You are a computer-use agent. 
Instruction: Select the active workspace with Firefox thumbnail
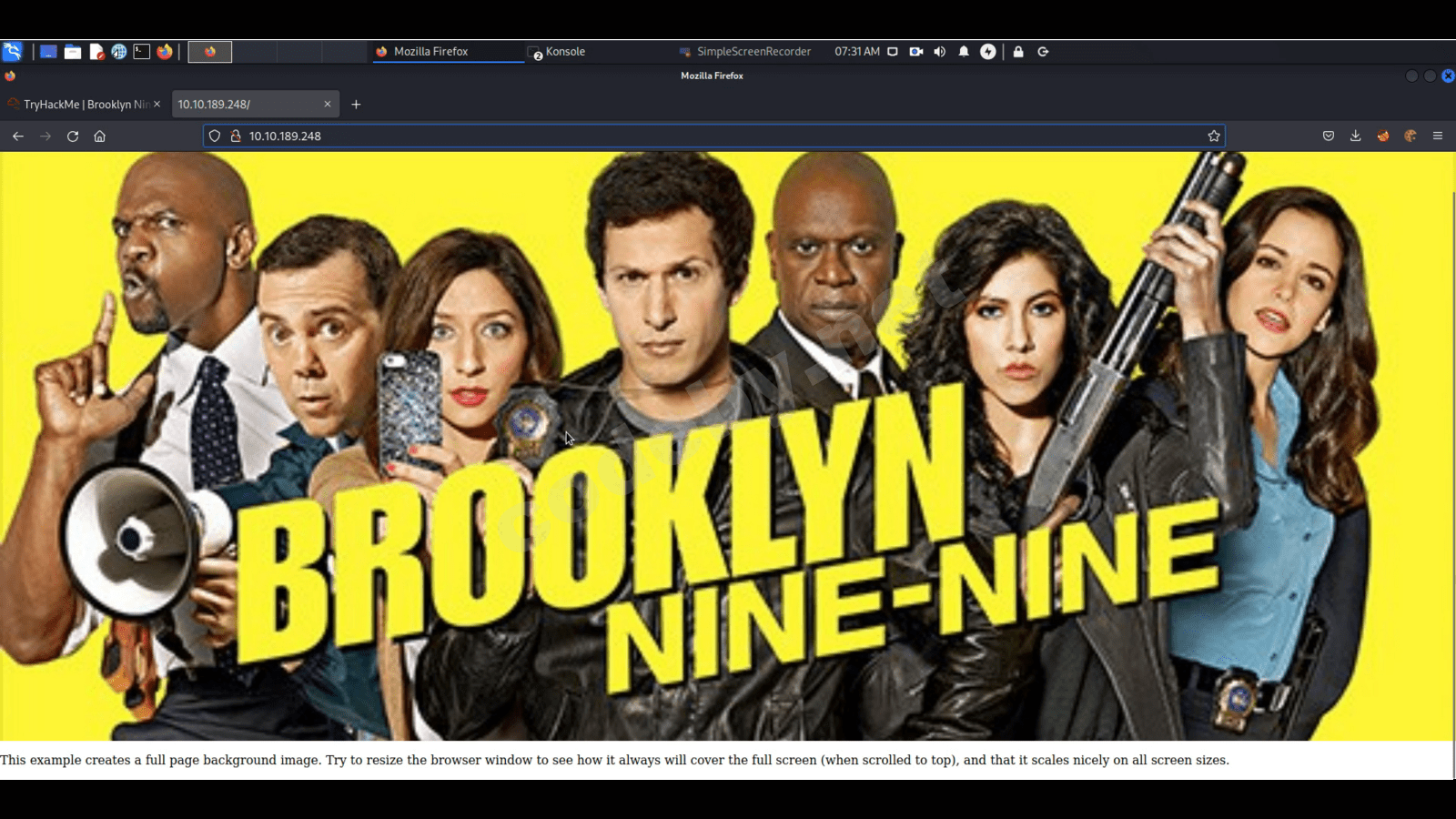(x=210, y=52)
